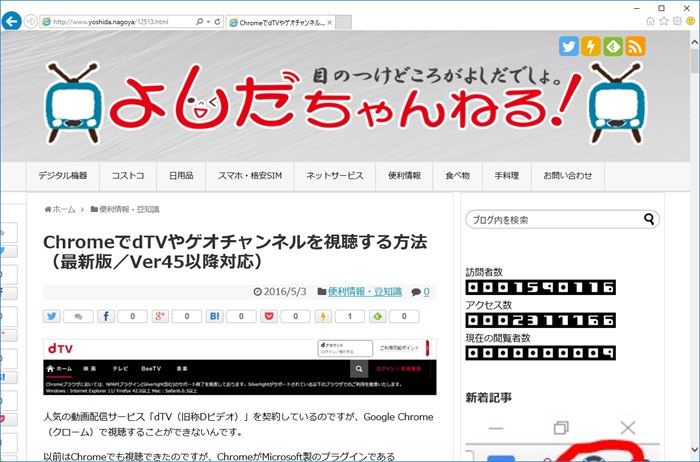Click the green Feedly share icon

click(378, 316)
